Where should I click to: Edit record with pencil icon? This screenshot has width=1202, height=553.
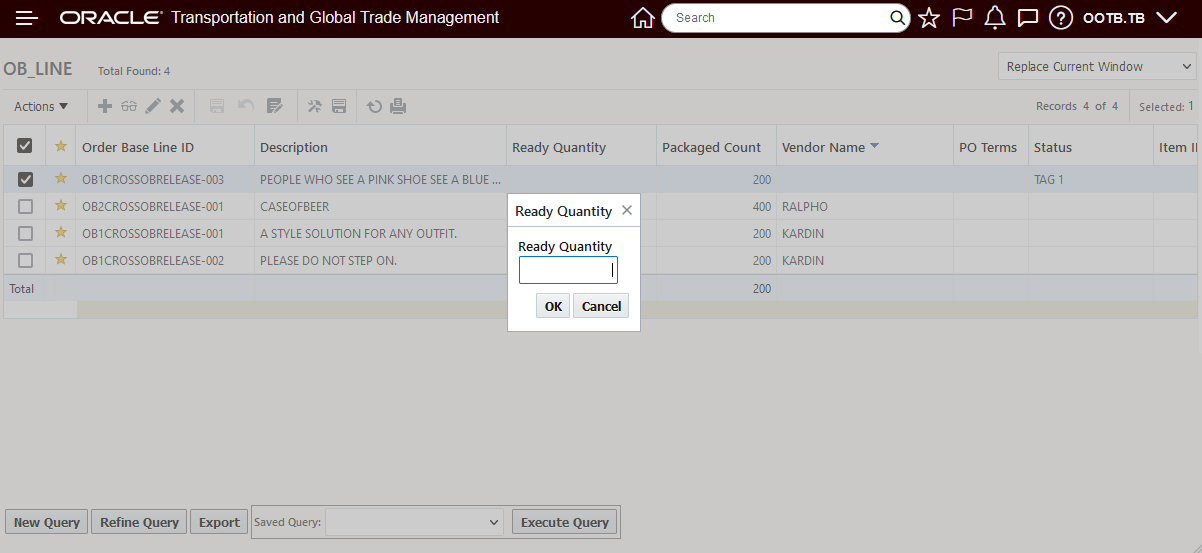click(153, 106)
